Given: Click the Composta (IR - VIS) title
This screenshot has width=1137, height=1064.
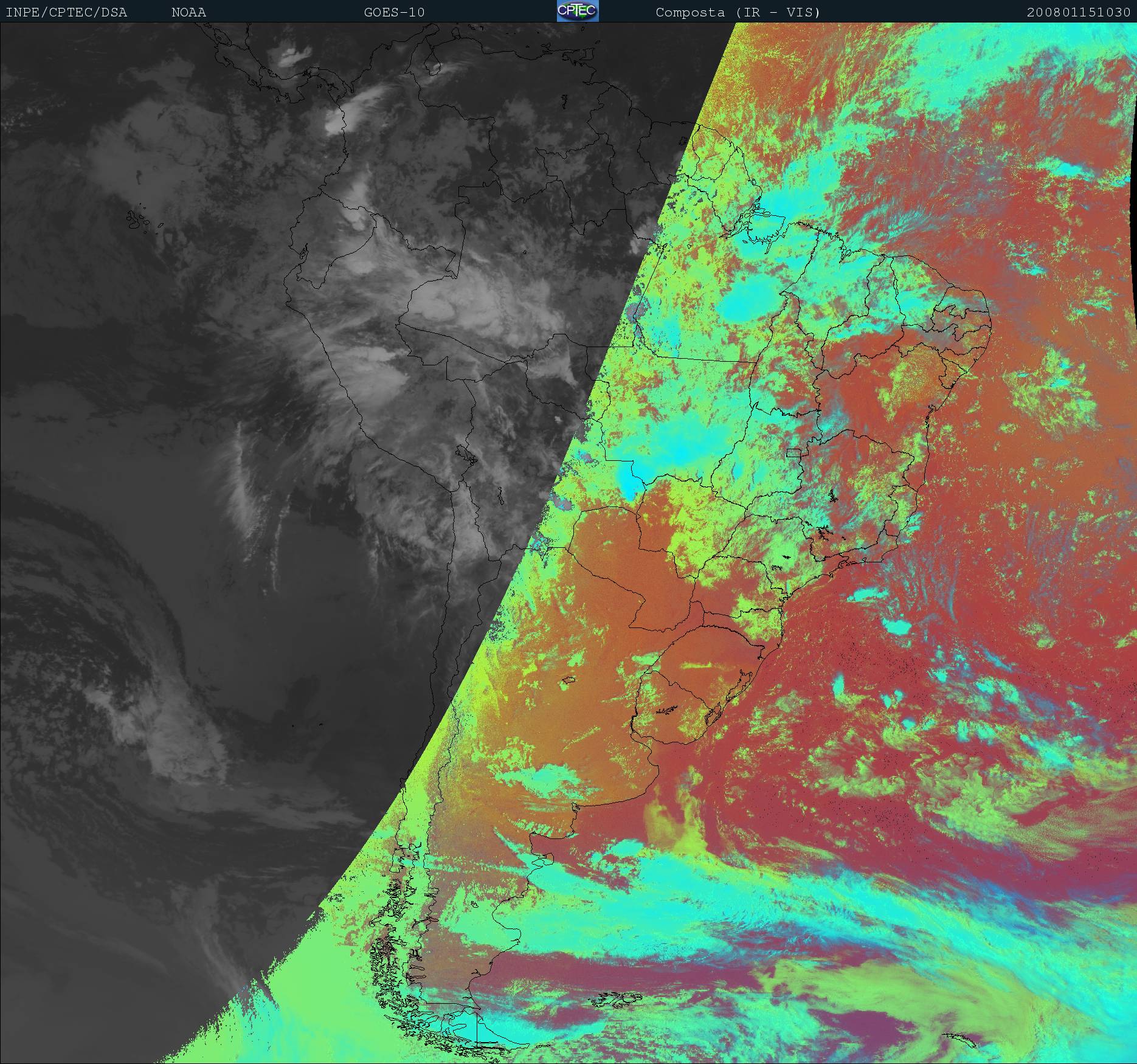Looking at the screenshot, I should point(738,12).
